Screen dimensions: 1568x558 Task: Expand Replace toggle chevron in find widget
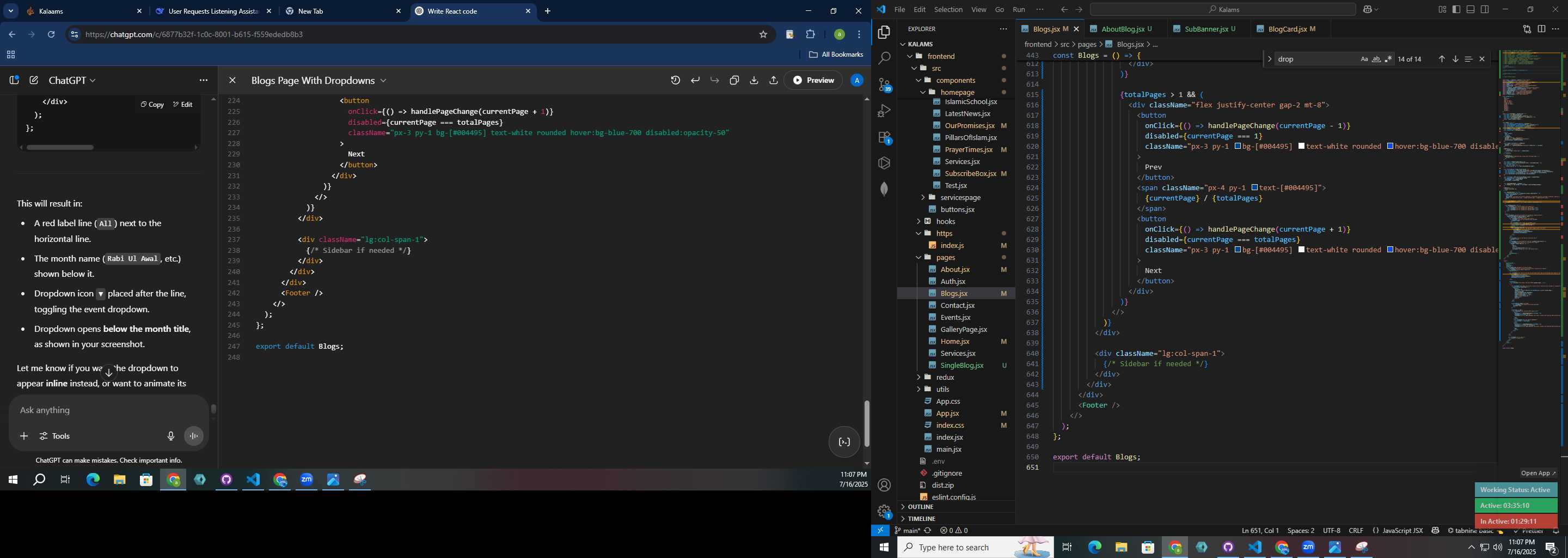click(1269, 59)
